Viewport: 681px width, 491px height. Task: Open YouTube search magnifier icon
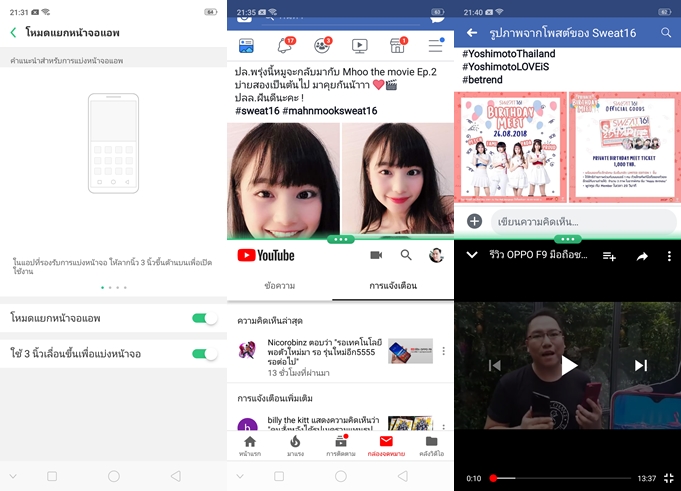coord(406,256)
